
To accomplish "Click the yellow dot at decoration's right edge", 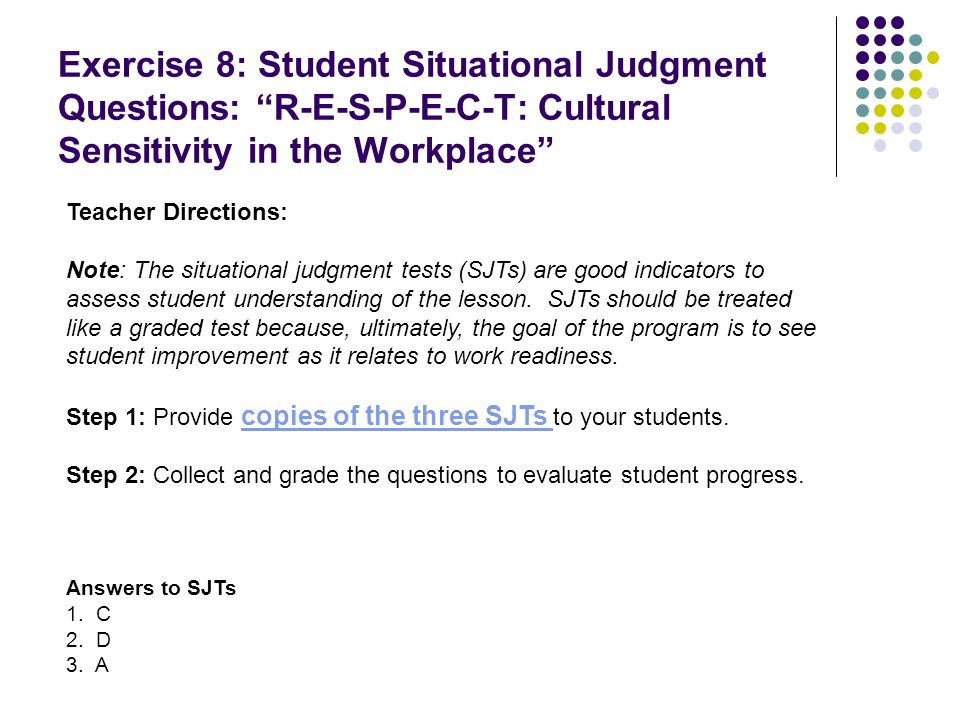I will pyautogui.click(x=932, y=58).
